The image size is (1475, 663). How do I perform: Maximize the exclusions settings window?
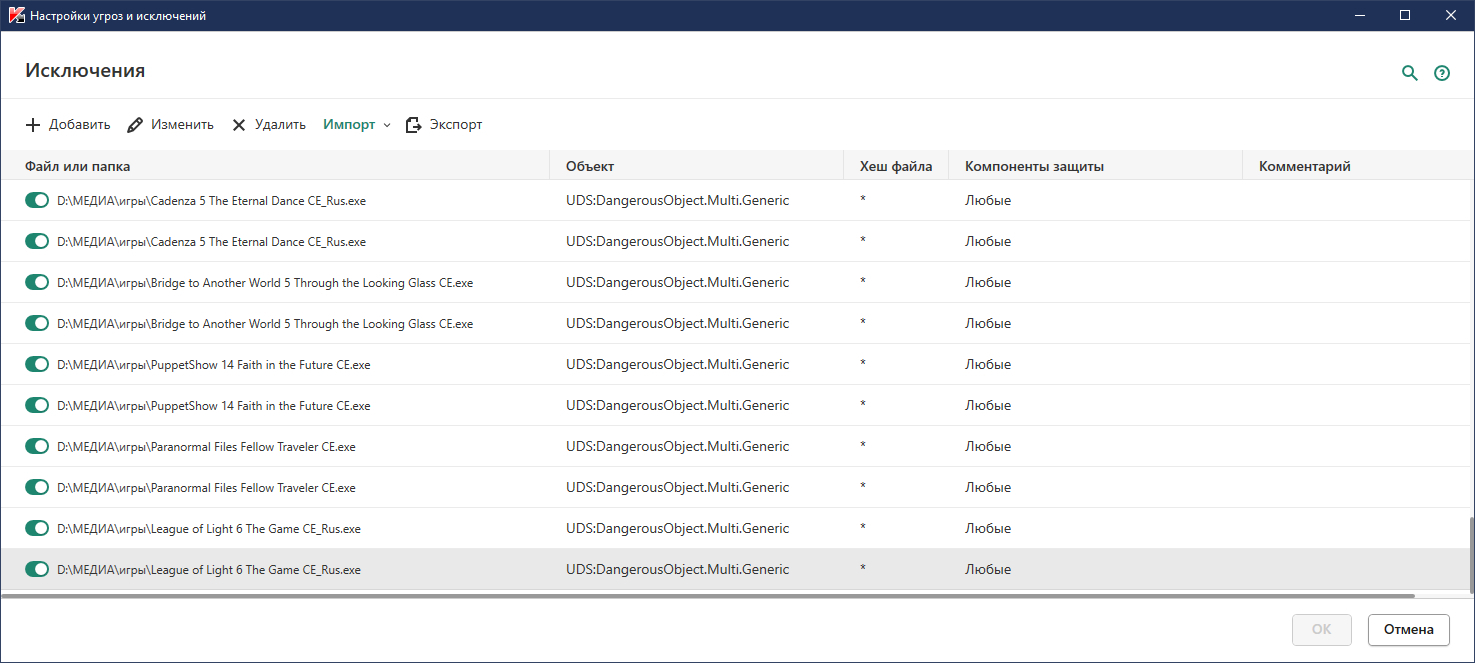[1405, 16]
